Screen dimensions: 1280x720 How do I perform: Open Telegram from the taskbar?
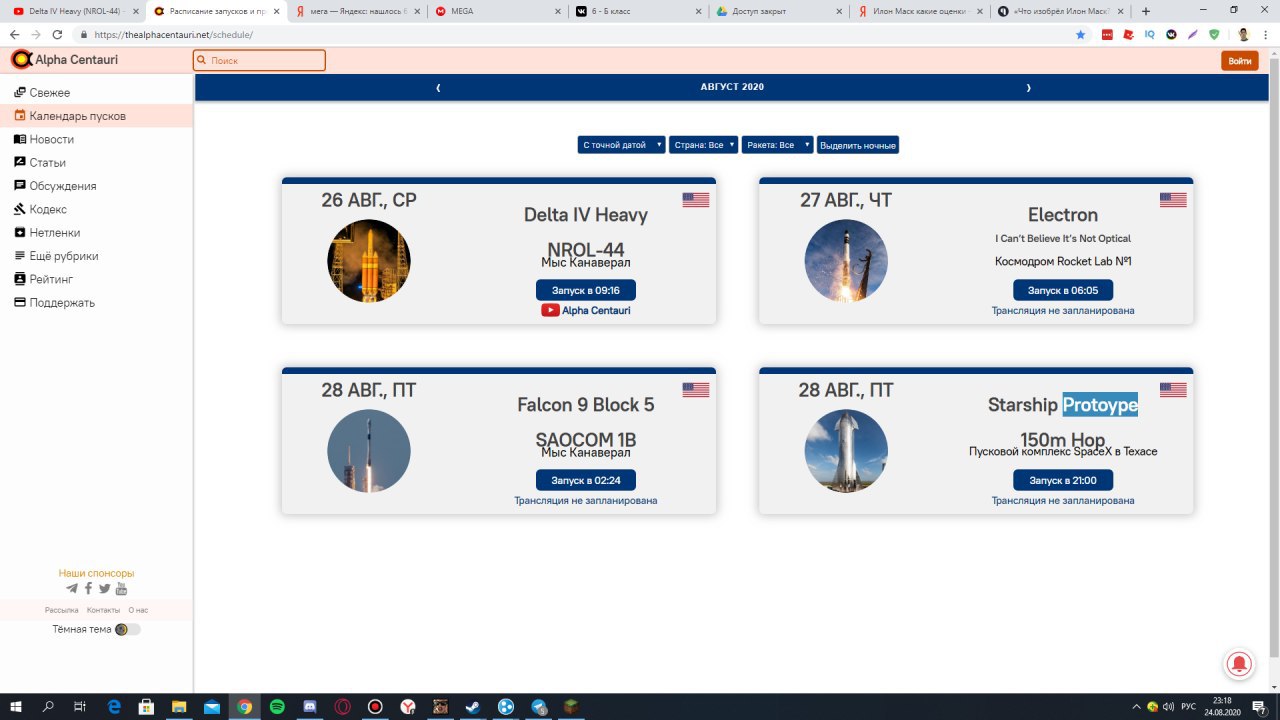pyautogui.click(x=539, y=707)
